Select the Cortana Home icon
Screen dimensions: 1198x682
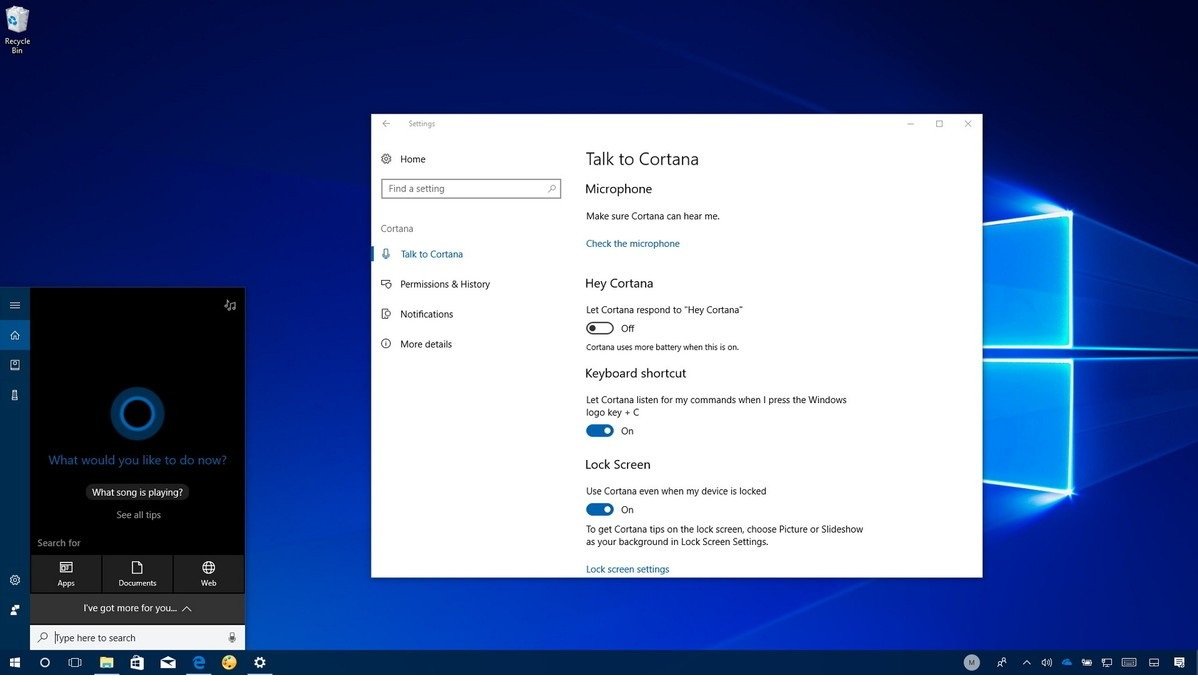click(x=15, y=335)
